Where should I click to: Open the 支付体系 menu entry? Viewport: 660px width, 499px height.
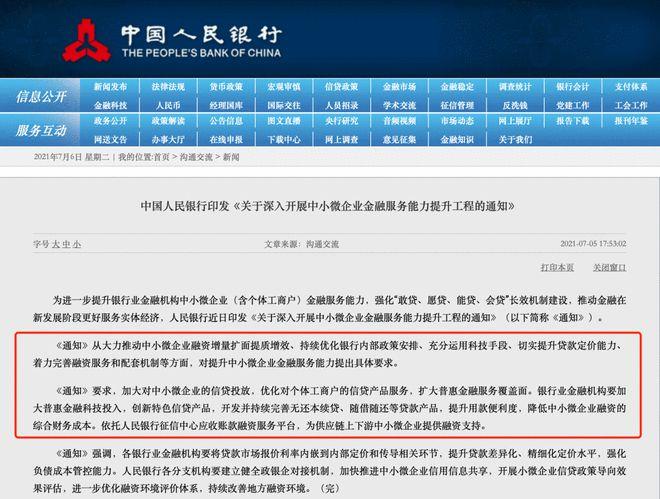pyautogui.click(x=631, y=87)
